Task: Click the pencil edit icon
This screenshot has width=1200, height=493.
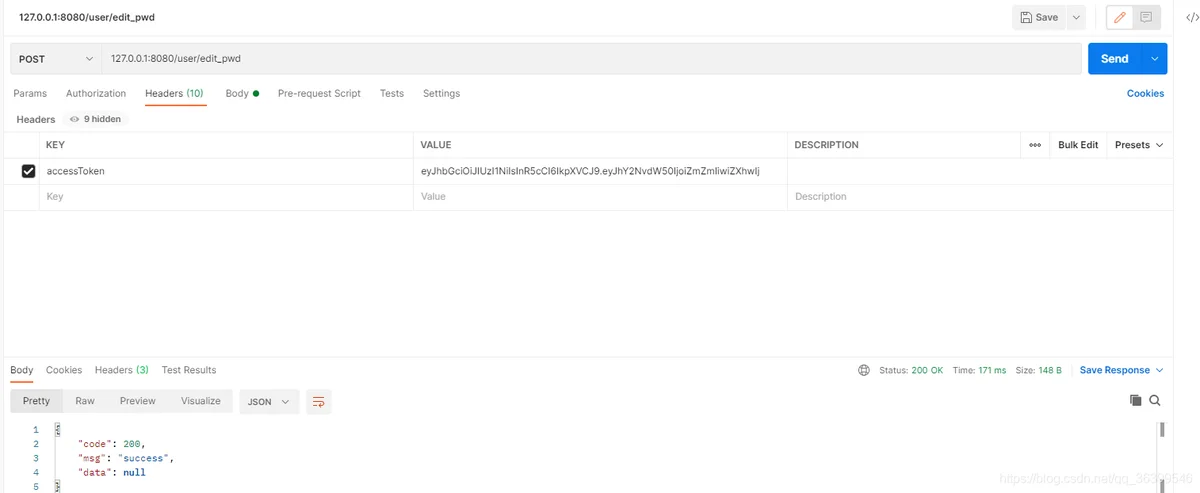Action: (1119, 17)
